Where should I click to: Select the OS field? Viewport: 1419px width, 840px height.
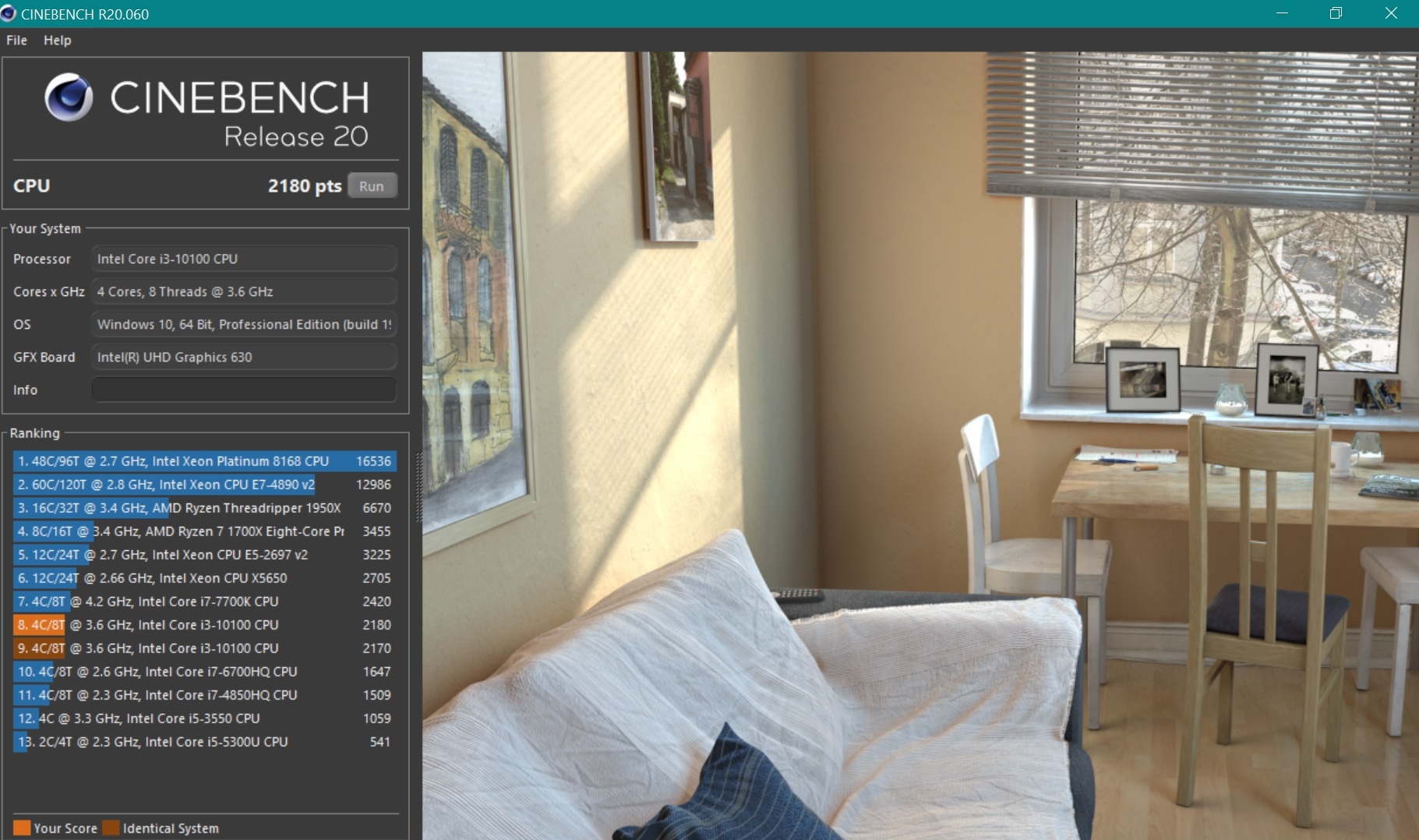coord(244,324)
